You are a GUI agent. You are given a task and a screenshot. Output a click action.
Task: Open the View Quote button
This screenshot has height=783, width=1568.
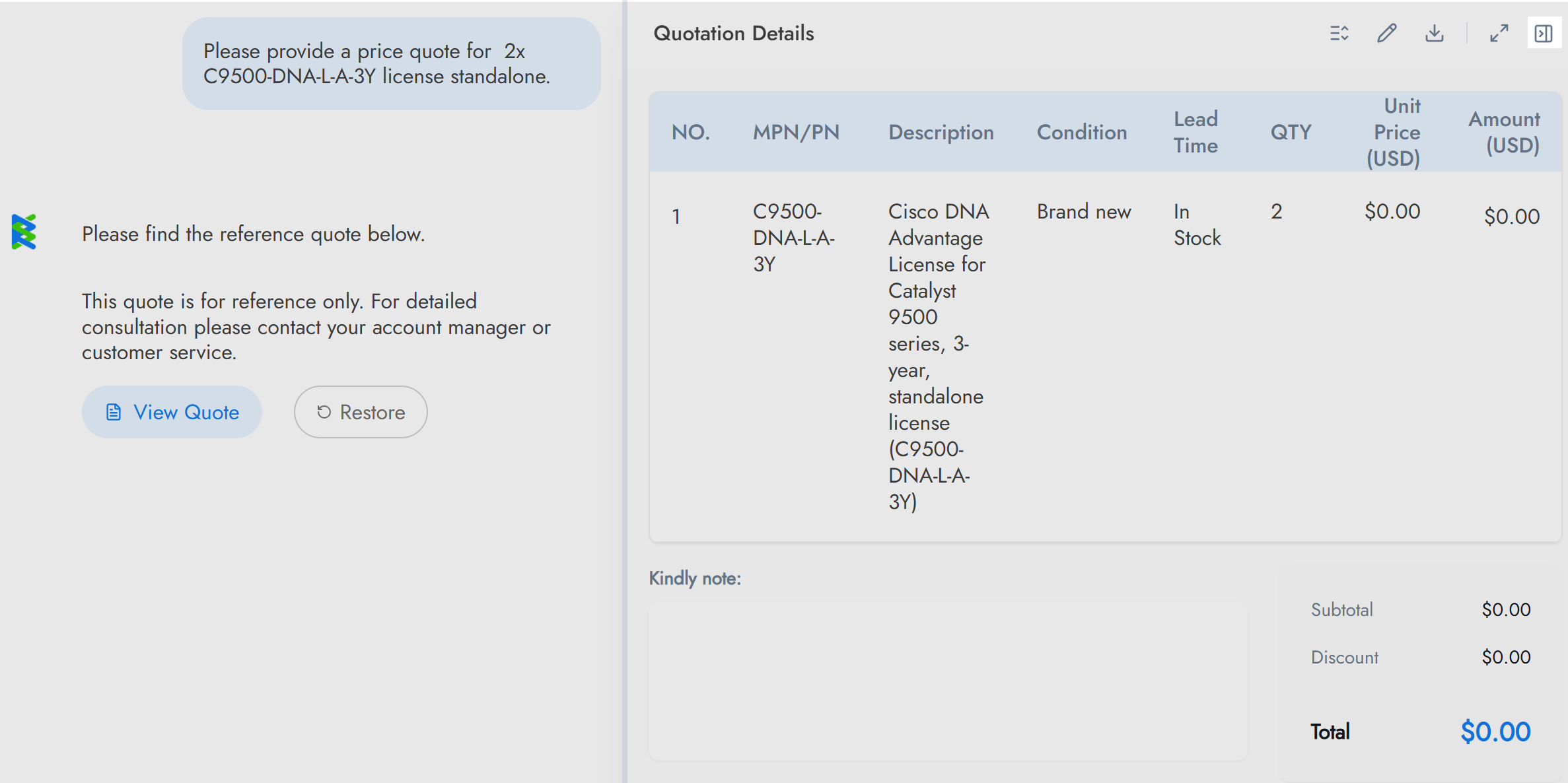172,412
